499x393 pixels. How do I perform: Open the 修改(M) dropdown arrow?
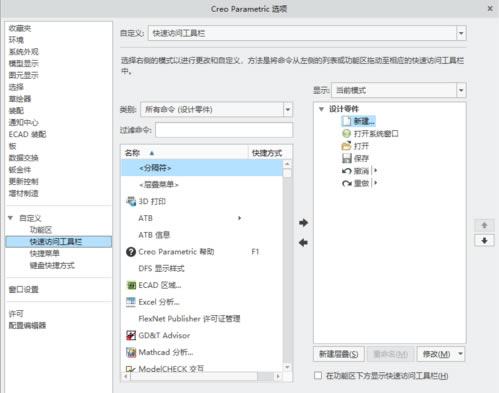click(x=460, y=354)
